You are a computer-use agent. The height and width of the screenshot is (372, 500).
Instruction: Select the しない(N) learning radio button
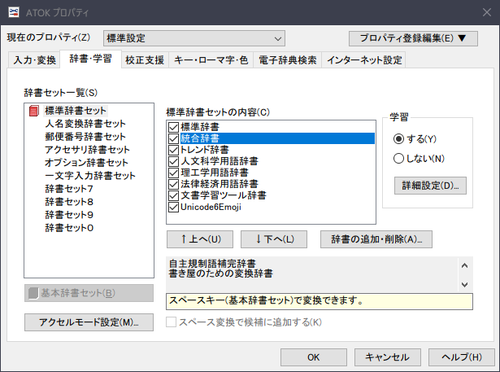point(399,158)
